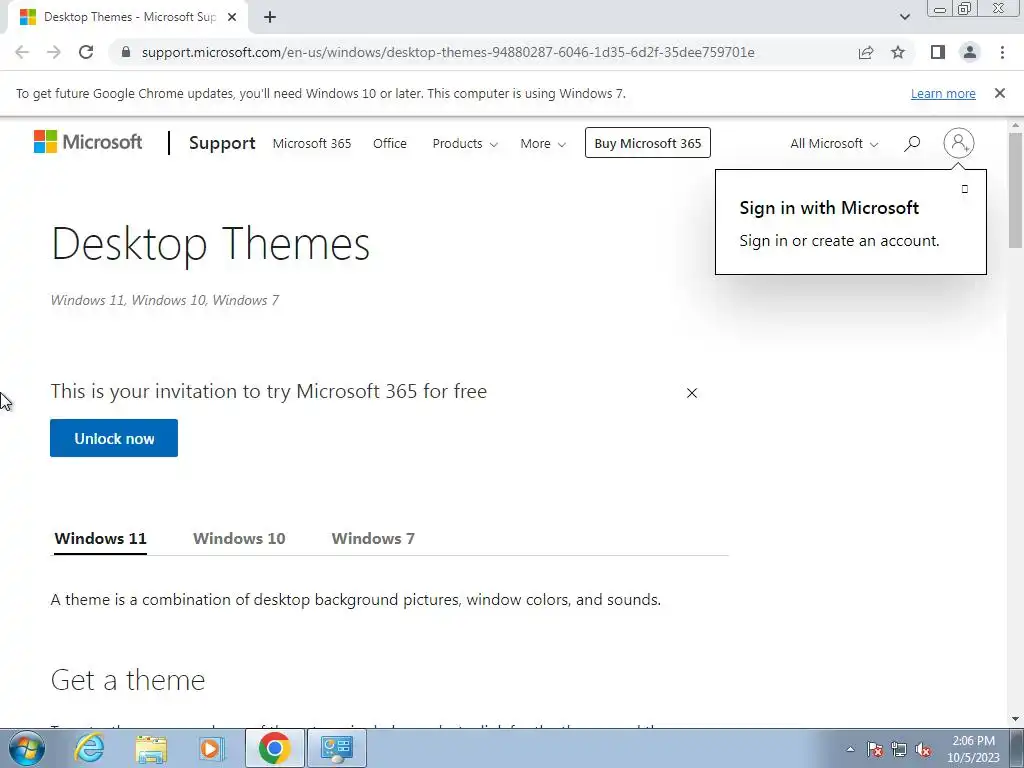Click the muted volume tray icon
1024x768 pixels.
pos(923,749)
